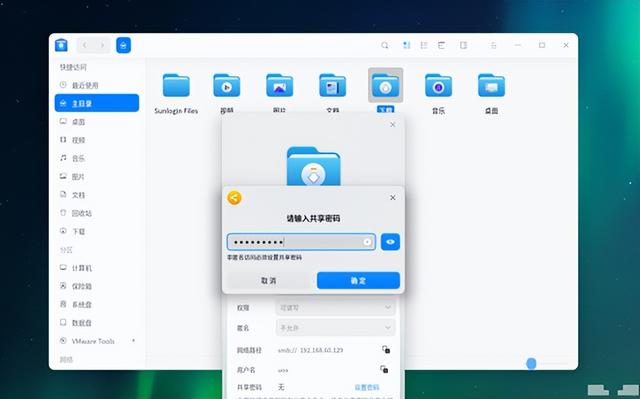Go forward with the right arrow button

coord(102,45)
